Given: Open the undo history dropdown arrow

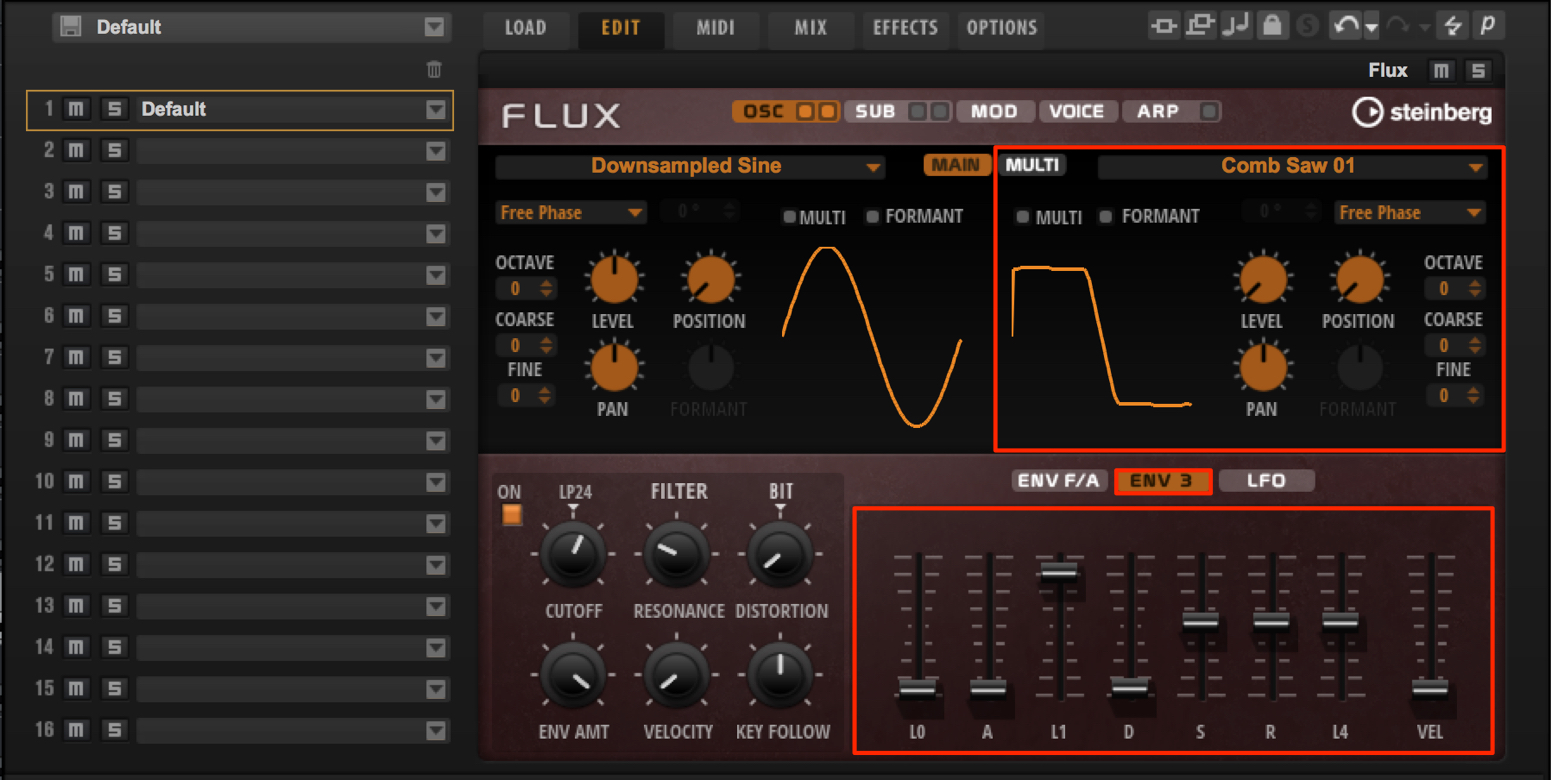Looking at the screenshot, I should coord(1372,27).
